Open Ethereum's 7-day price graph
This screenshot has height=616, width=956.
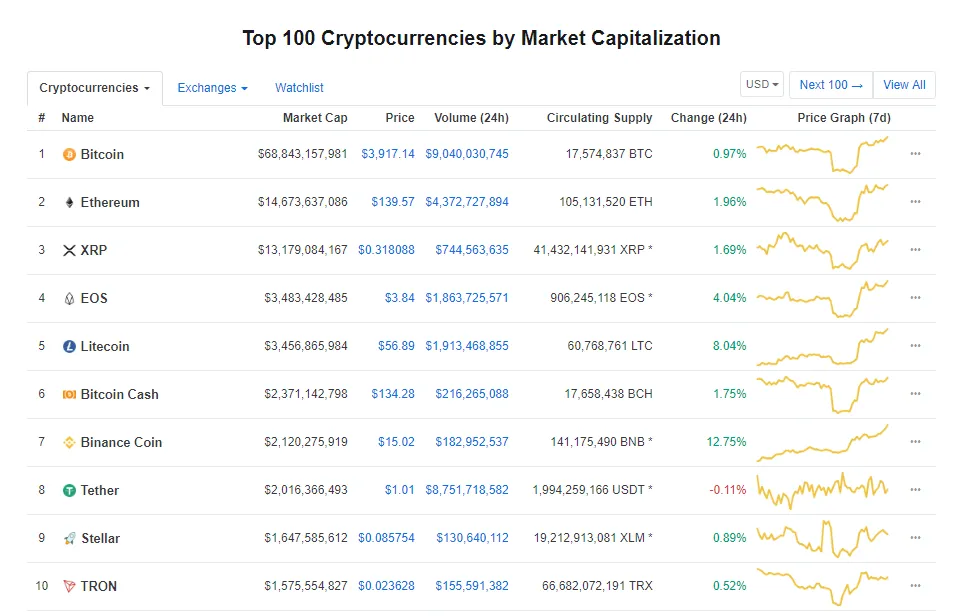tap(822, 202)
